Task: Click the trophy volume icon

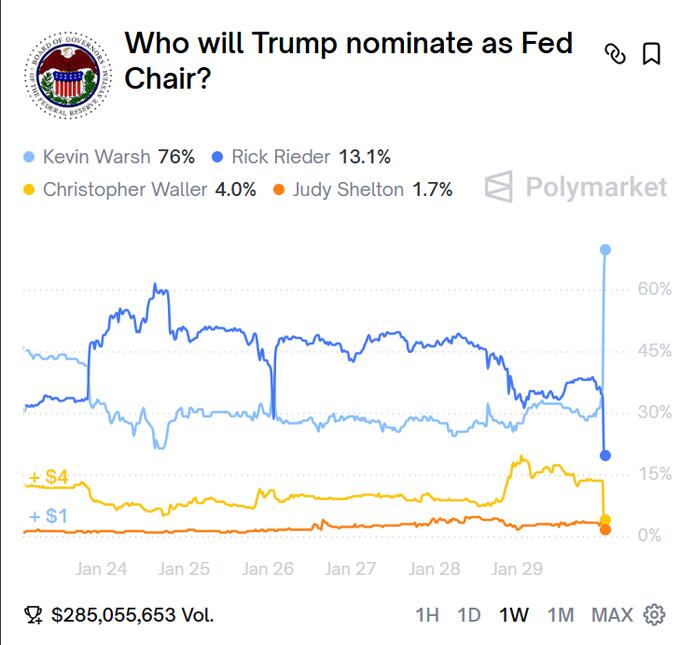Action: point(33,614)
